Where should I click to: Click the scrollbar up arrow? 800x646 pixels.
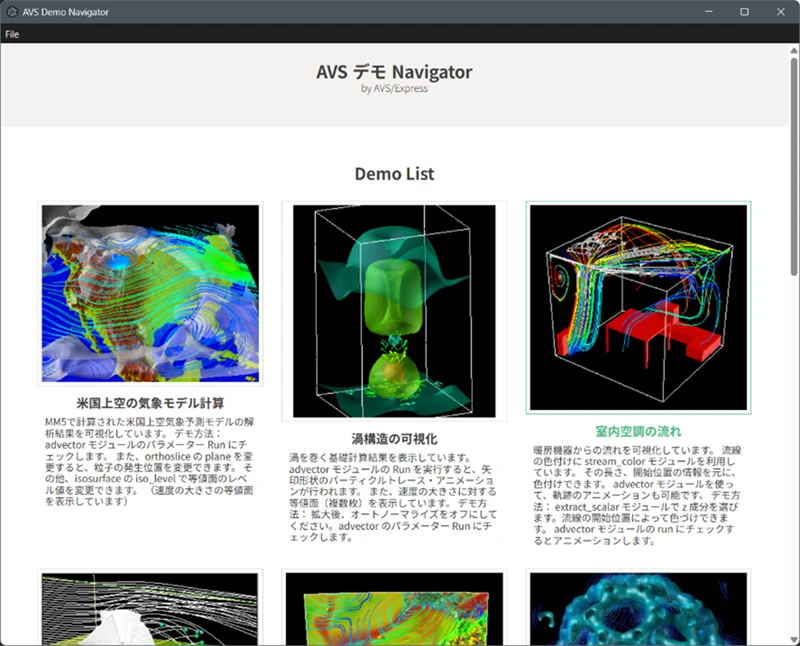[x=794, y=50]
